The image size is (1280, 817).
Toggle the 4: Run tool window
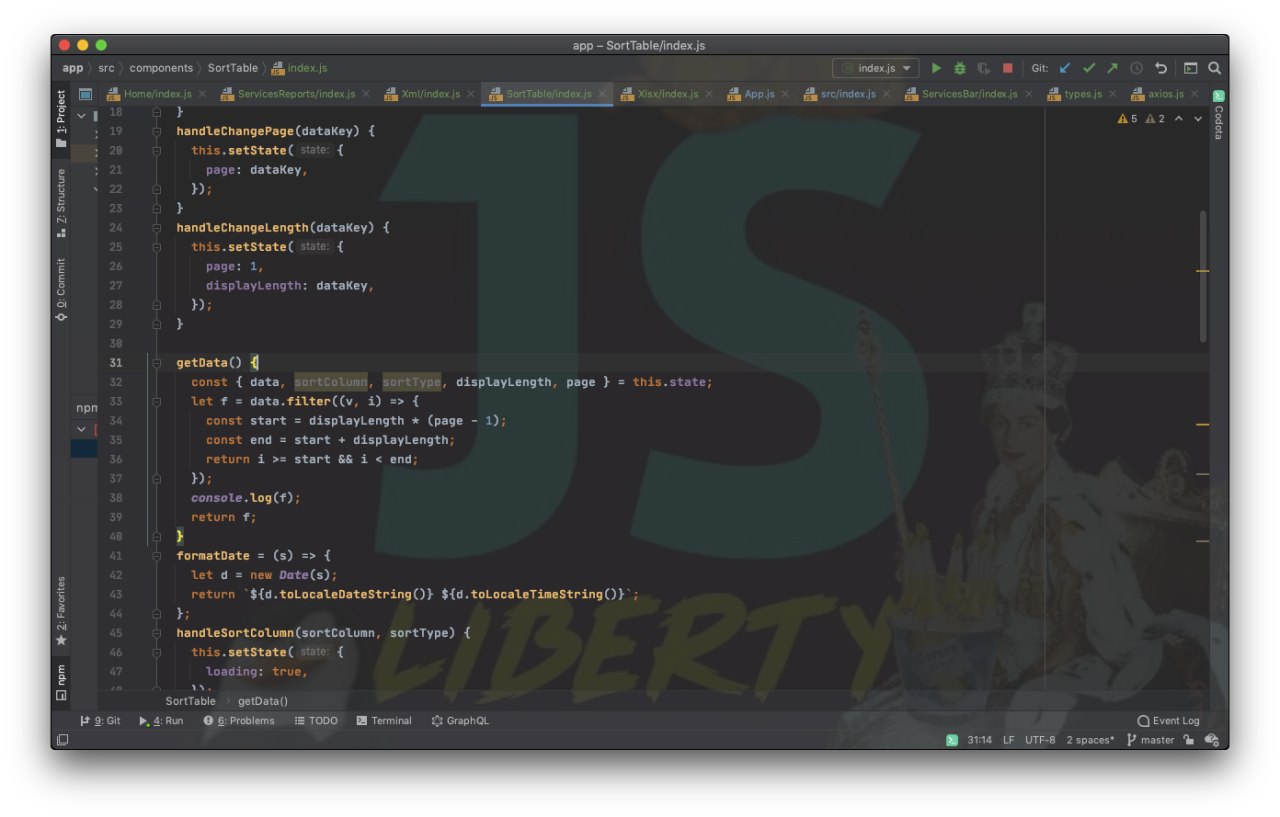pyautogui.click(x=161, y=720)
